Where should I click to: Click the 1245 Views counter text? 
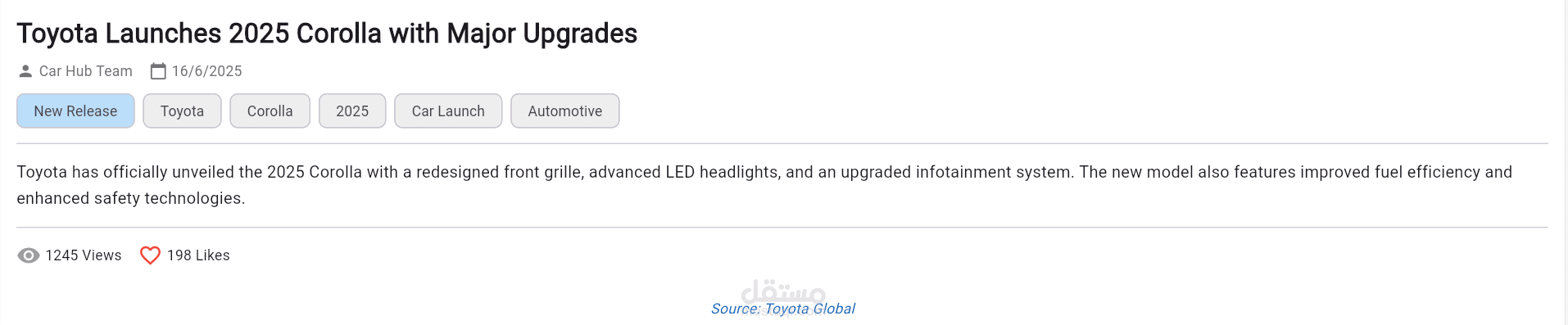click(84, 255)
